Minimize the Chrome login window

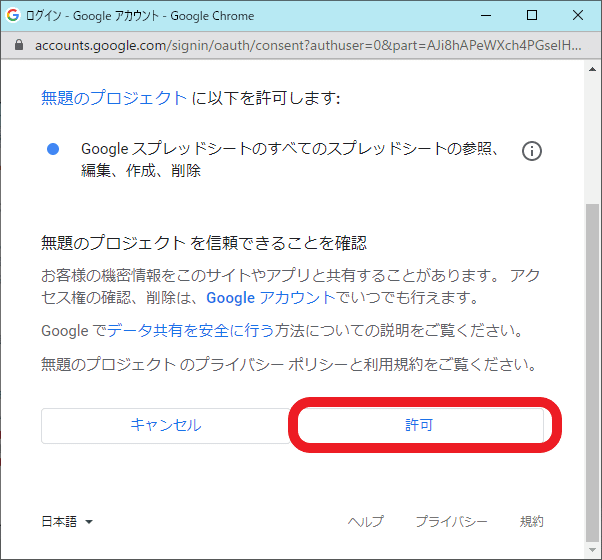(486, 15)
